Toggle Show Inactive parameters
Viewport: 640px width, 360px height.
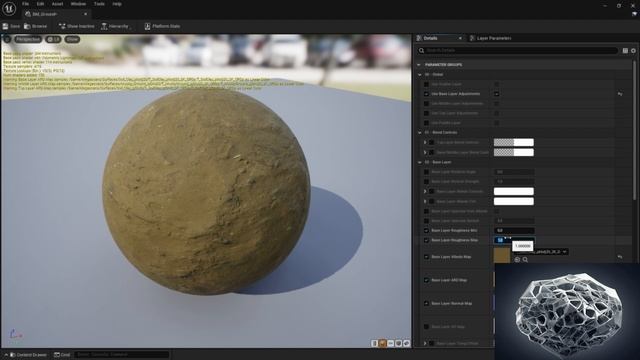[x=76, y=26]
